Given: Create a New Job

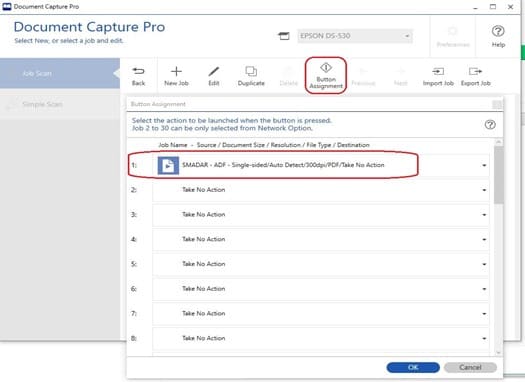Looking at the screenshot, I should coord(176,76).
